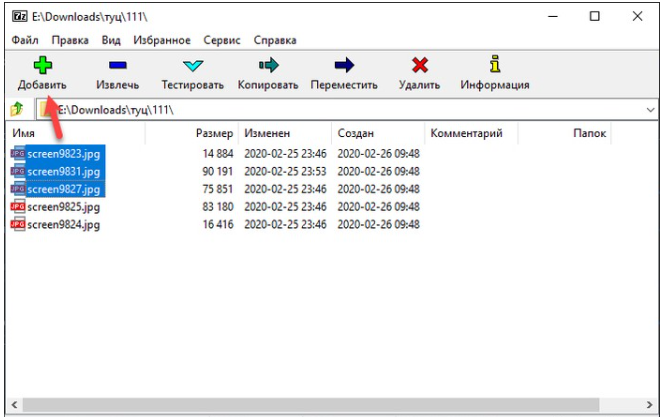Select file screen9824.jpg in the list
This screenshot has height=417, width=662.
click(x=64, y=225)
